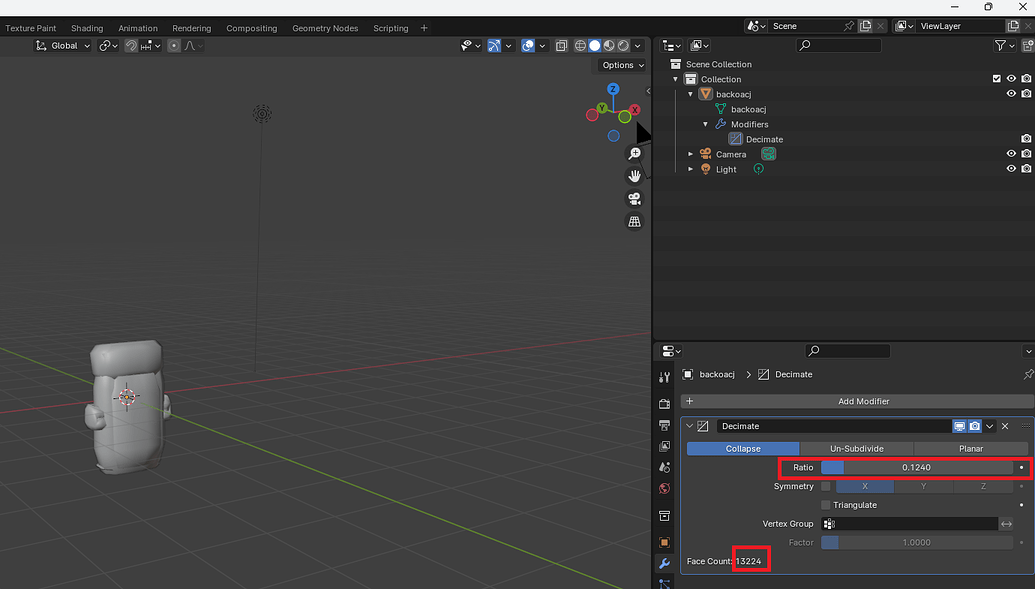Open the Options dropdown in the viewport

point(620,64)
